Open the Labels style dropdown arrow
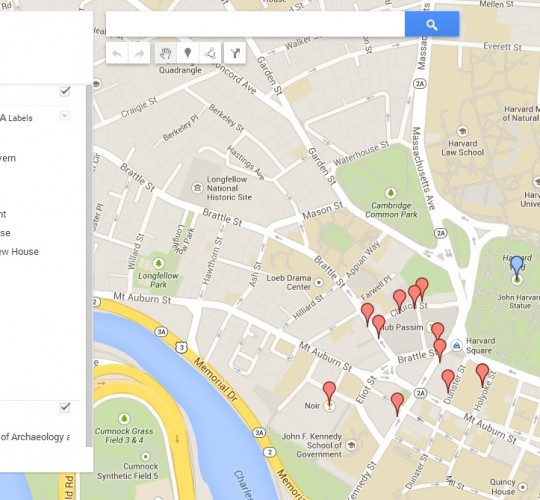Screen dimensions: 540x500 click(64, 115)
